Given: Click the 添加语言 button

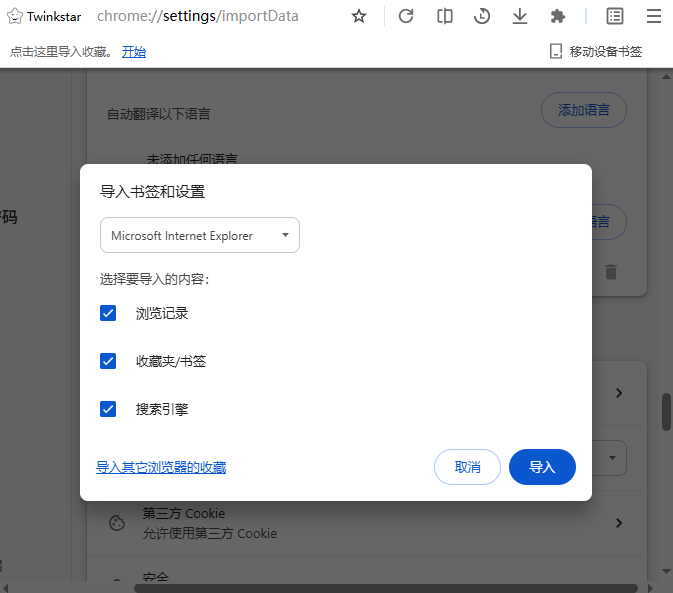Looking at the screenshot, I should 584,110.
